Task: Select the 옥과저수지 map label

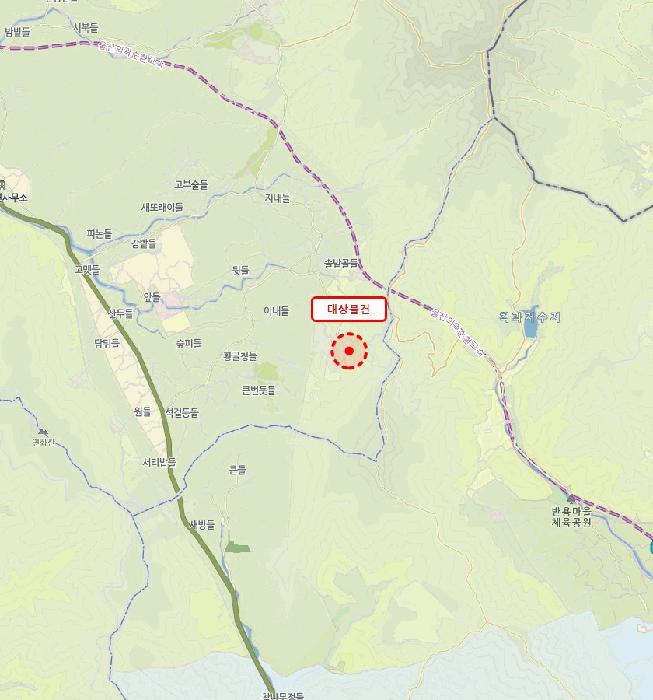Action: click(529, 317)
